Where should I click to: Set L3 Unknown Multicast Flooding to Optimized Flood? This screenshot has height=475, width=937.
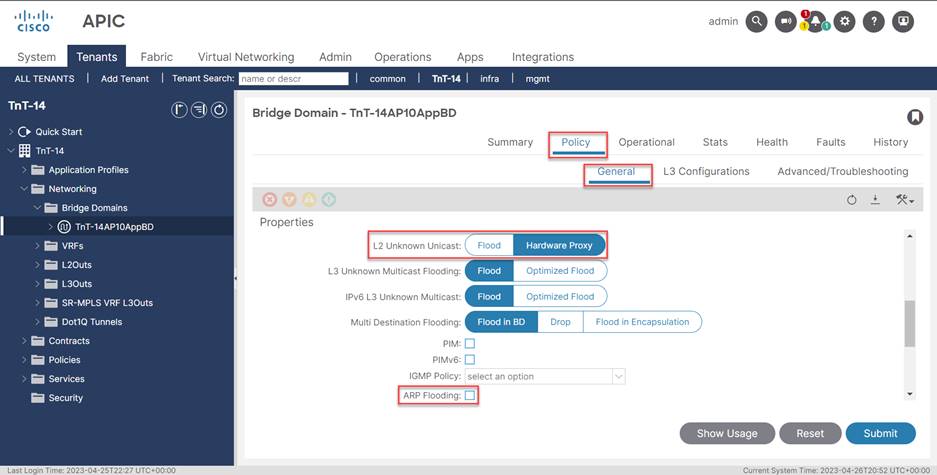(x=560, y=271)
